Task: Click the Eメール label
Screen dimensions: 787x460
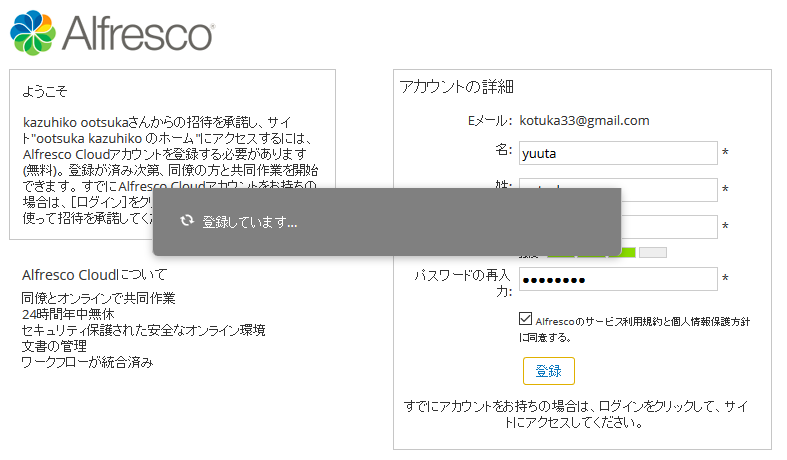Action: click(489, 121)
